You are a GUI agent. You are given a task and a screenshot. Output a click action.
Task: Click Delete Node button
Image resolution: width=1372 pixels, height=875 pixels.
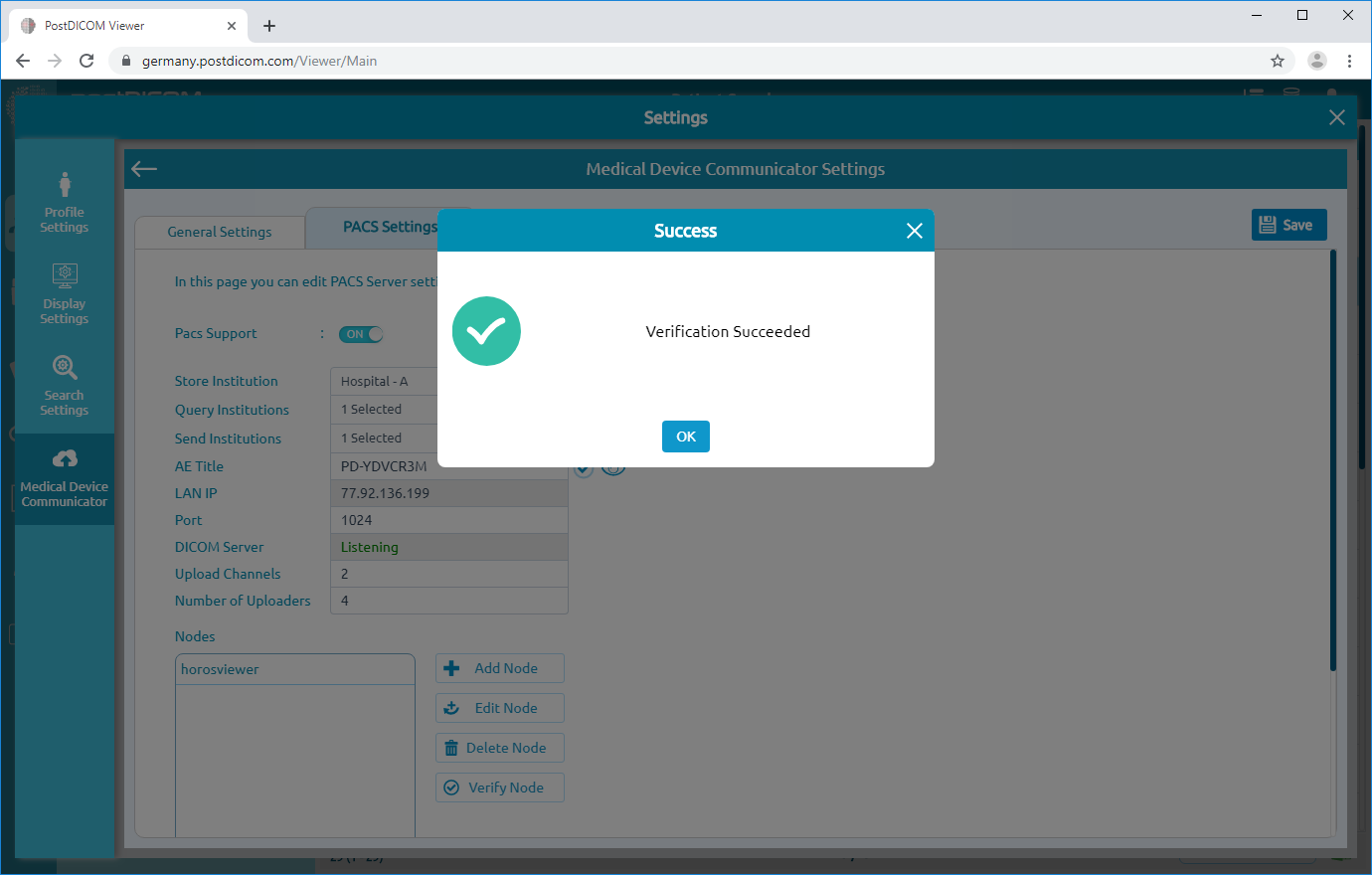(x=500, y=748)
